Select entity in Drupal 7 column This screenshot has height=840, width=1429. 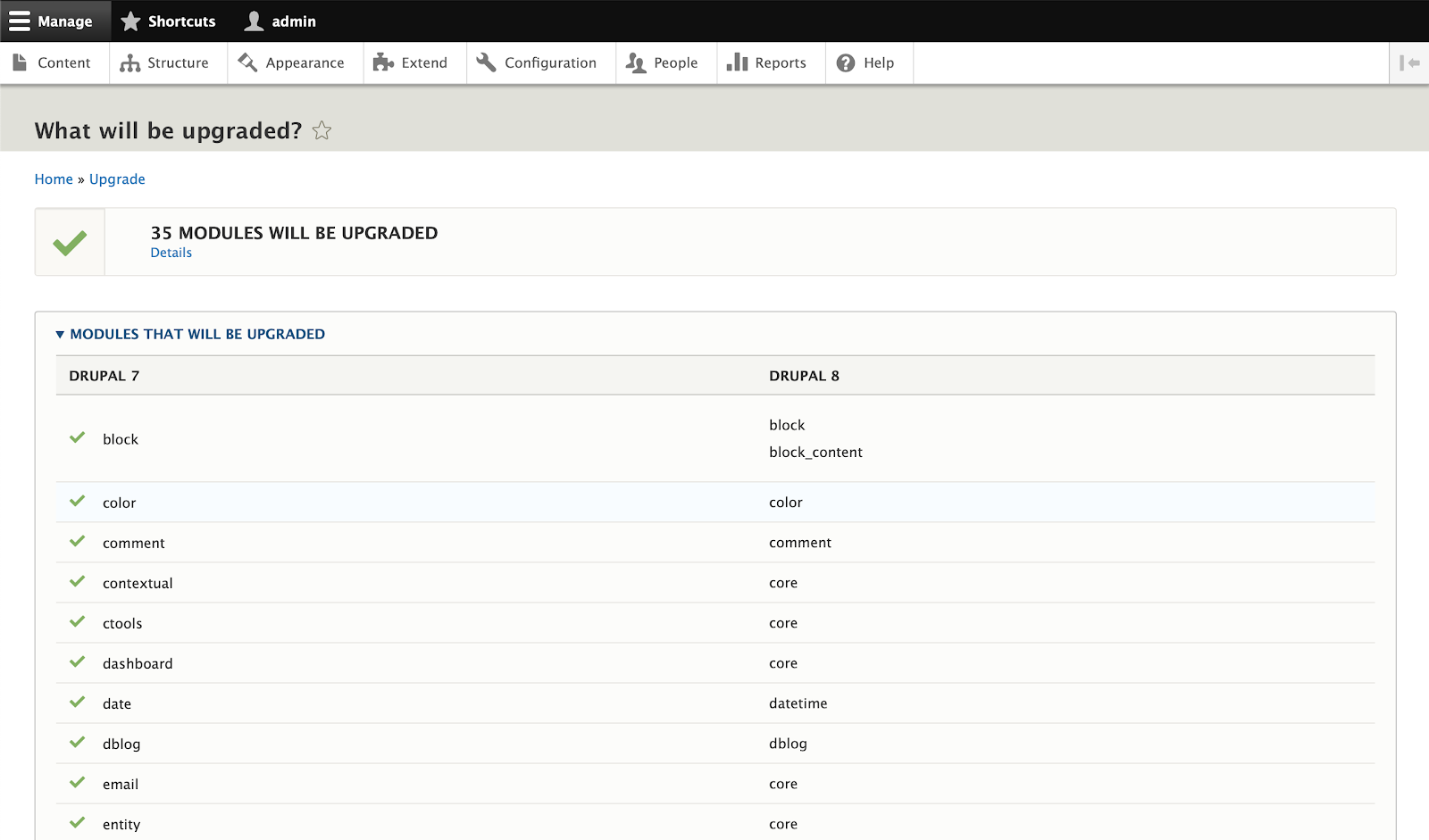coord(121,825)
